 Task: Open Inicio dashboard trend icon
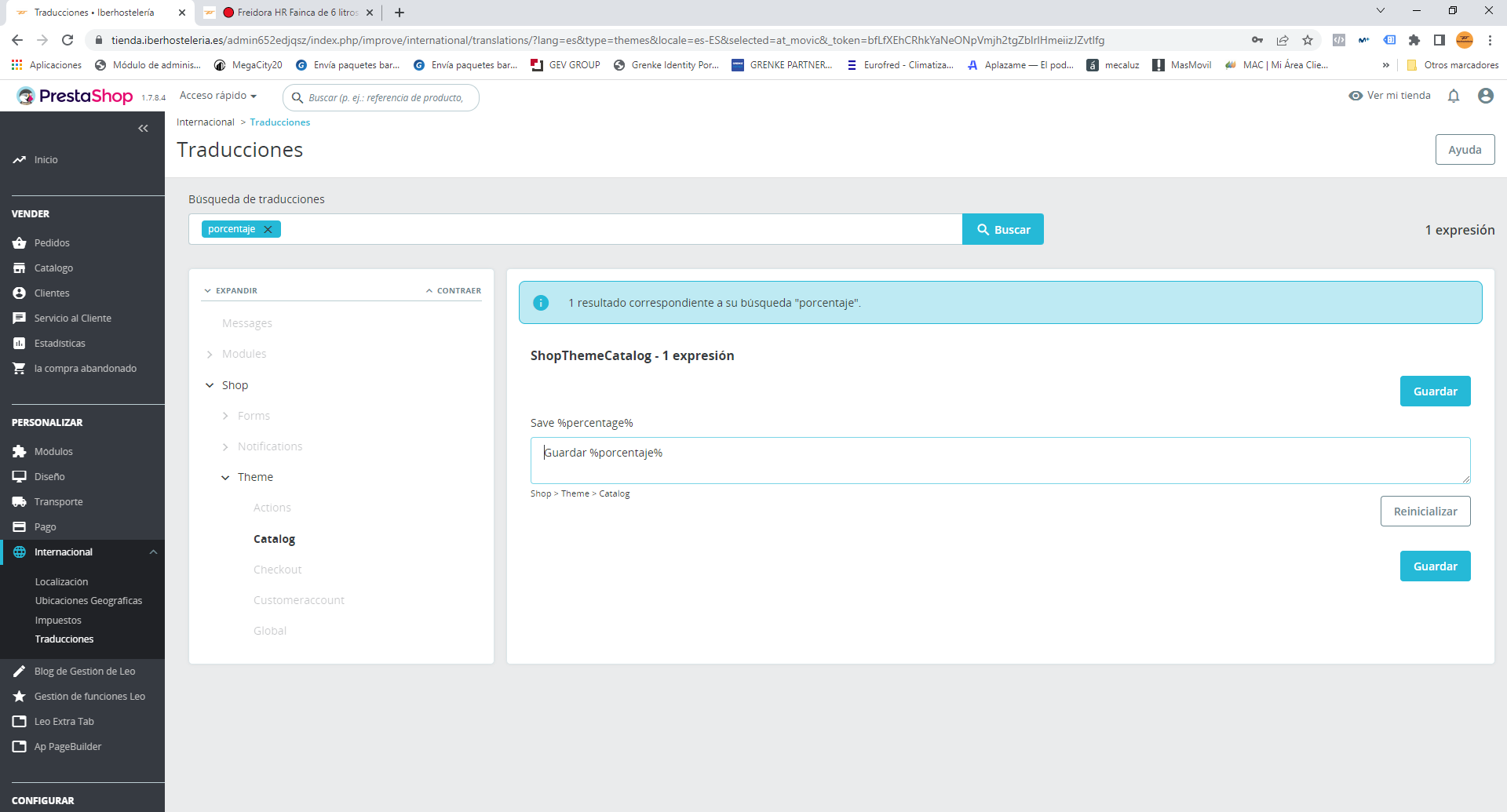point(20,160)
